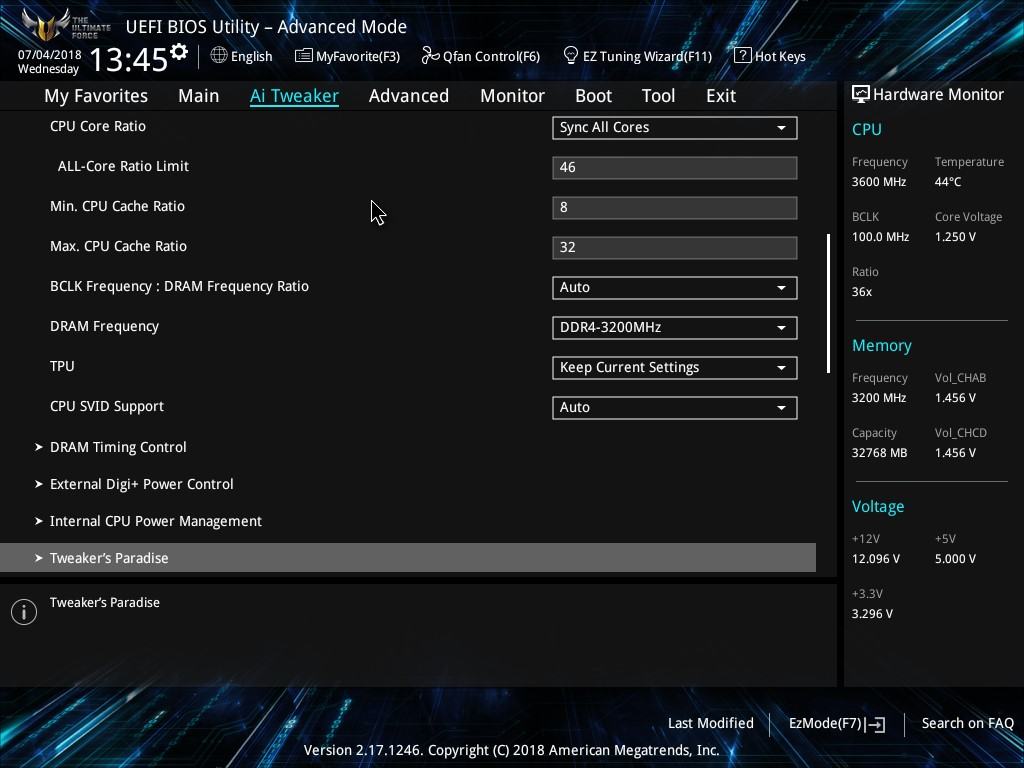Open the Tool tab
Image resolution: width=1024 pixels, height=768 pixels.
[x=658, y=96]
